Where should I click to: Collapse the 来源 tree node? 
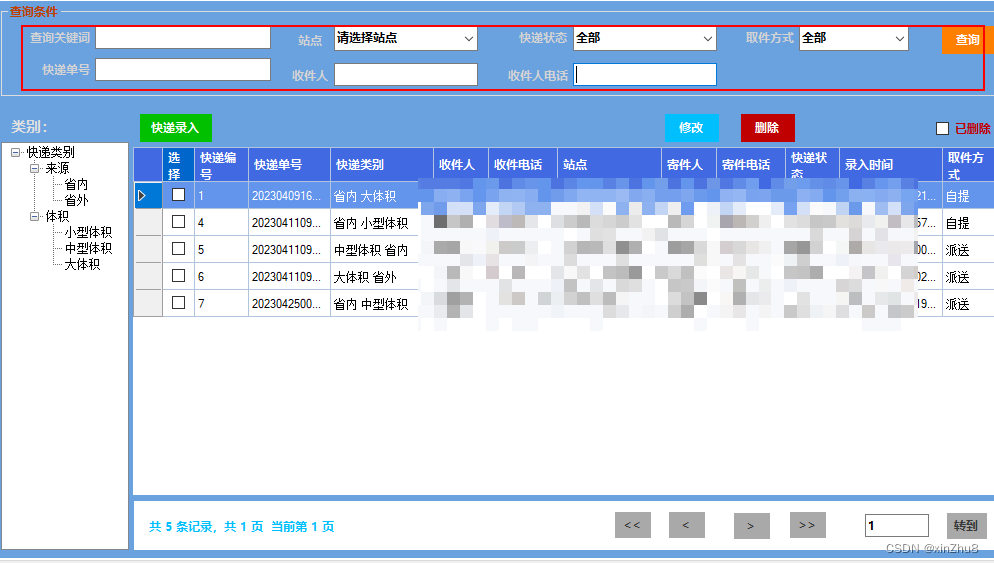pos(35,168)
